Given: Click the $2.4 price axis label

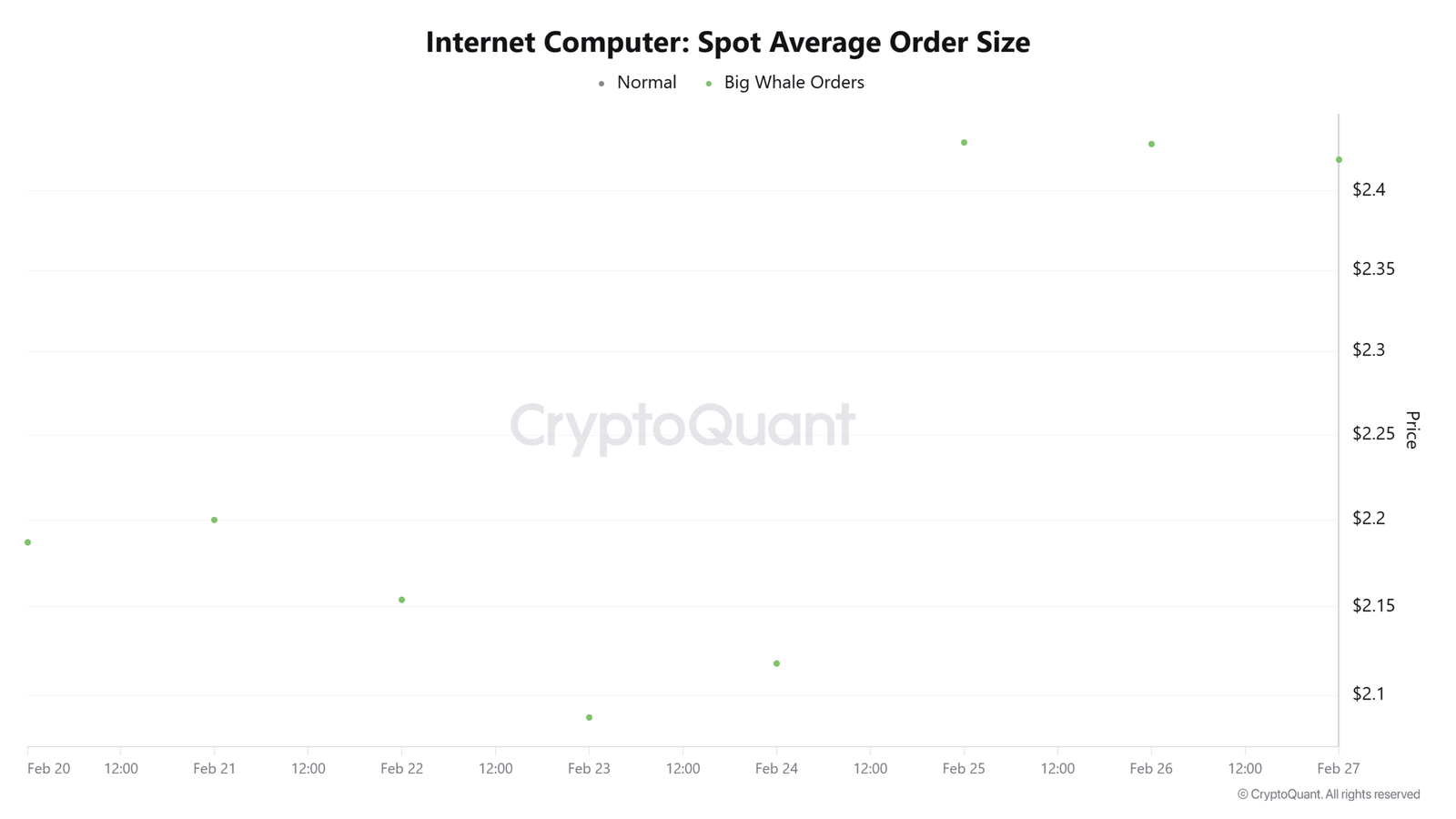Looking at the screenshot, I should click(x=1369, y=189).
